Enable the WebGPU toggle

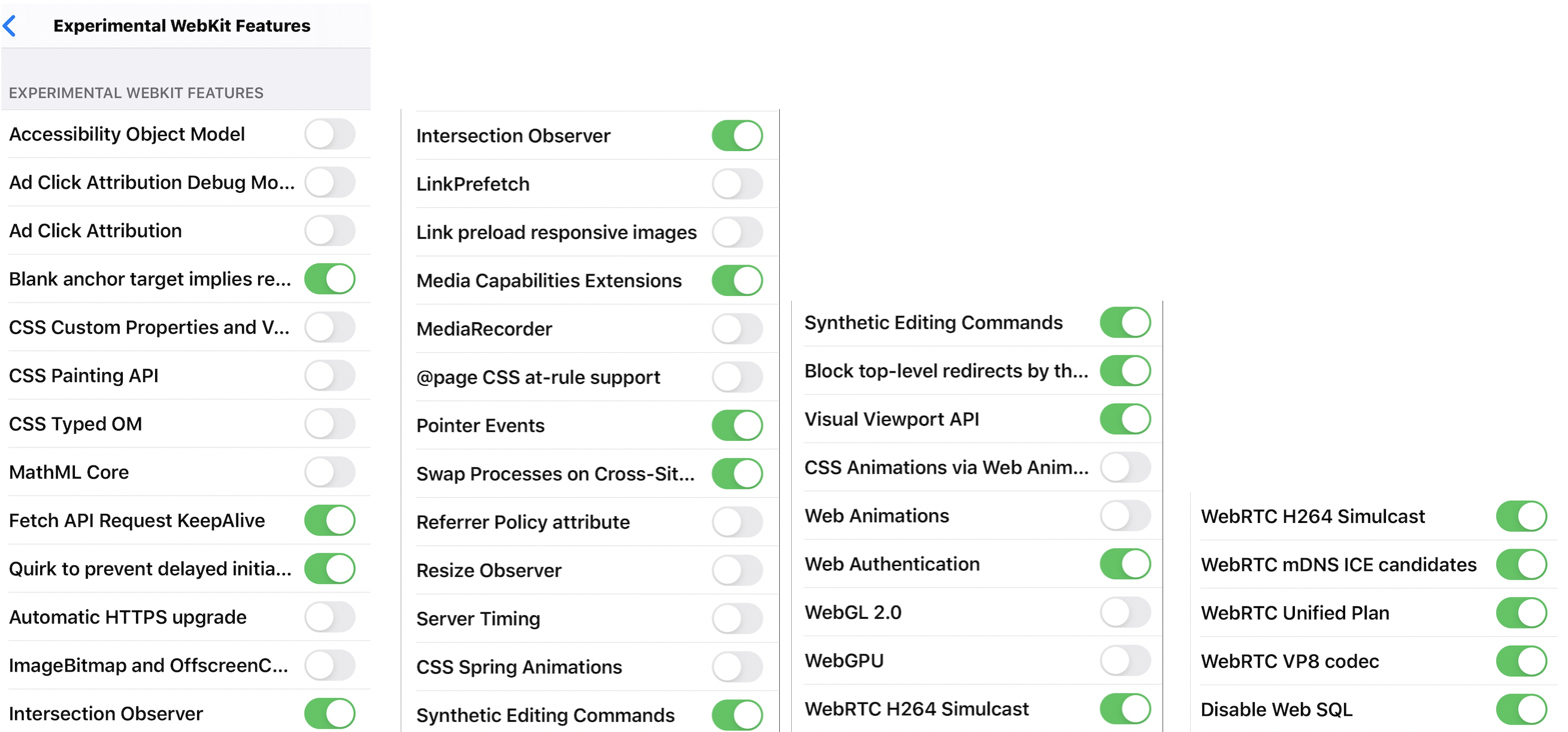click(1125, 661)
